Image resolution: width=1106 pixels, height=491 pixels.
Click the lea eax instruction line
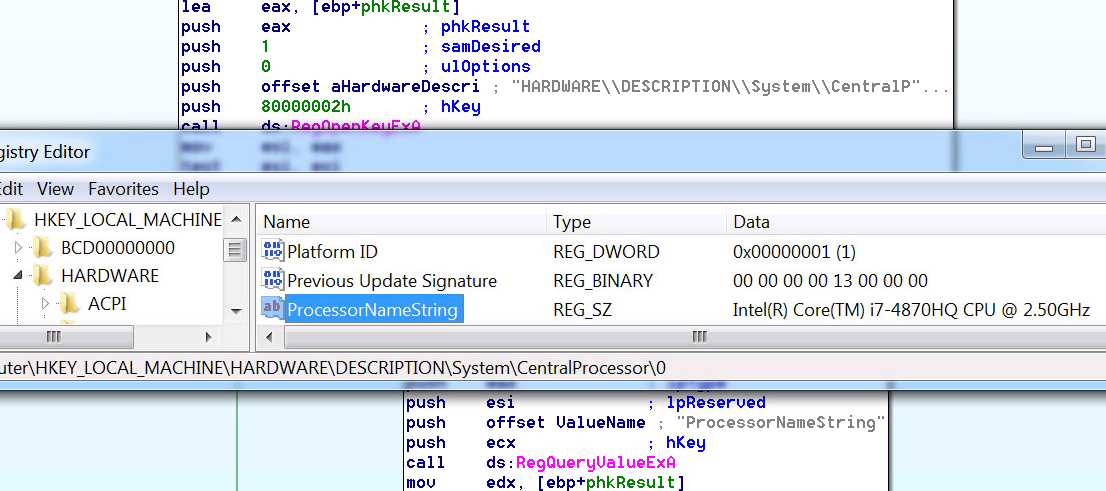[x=320, y=7]
